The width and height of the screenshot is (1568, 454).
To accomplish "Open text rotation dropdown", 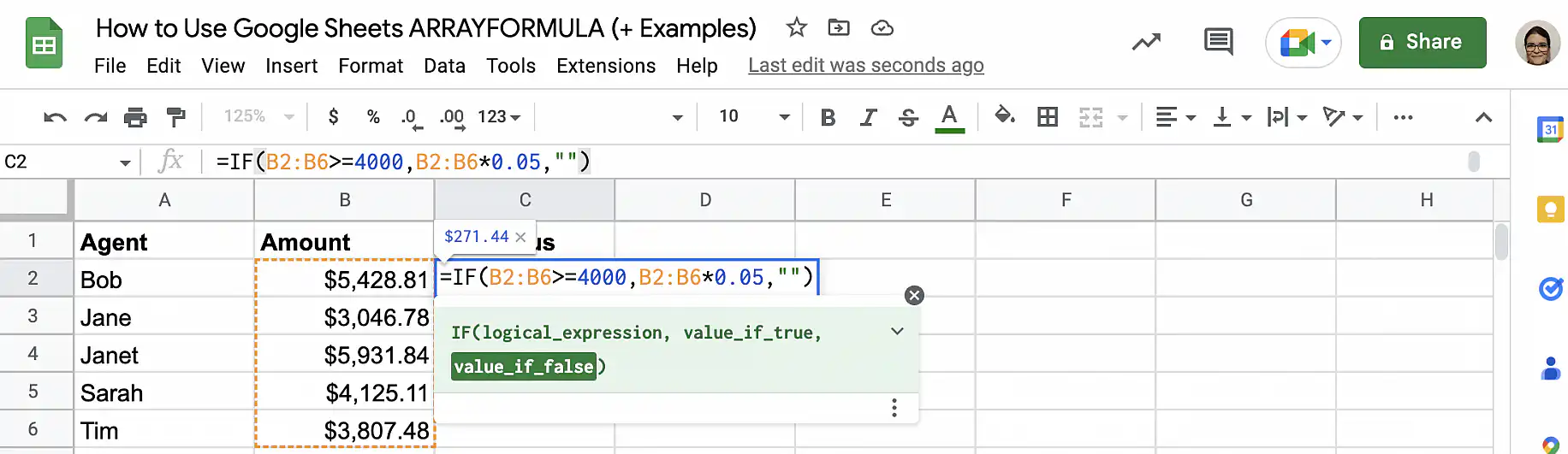I will coord(1342,117).
